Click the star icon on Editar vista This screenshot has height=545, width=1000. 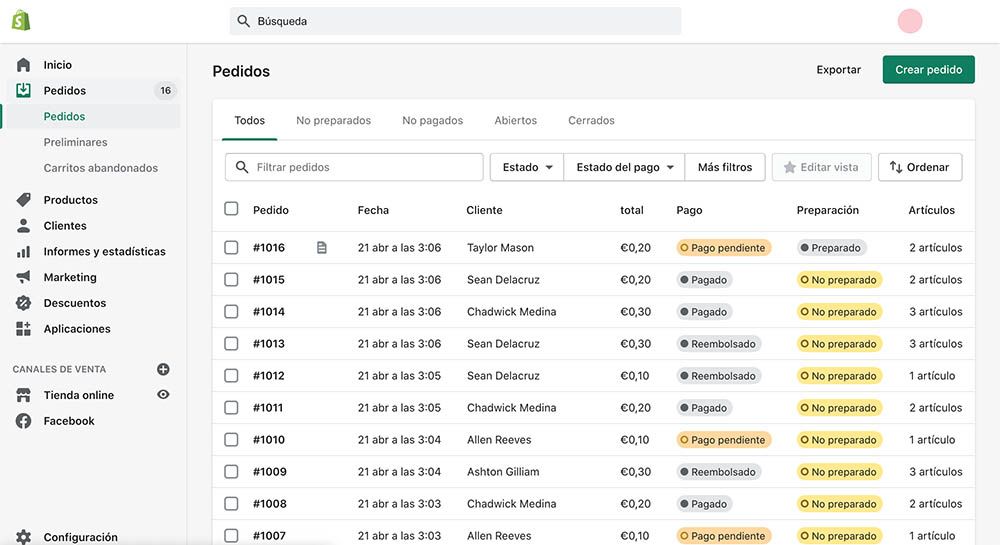click(790, 167)
